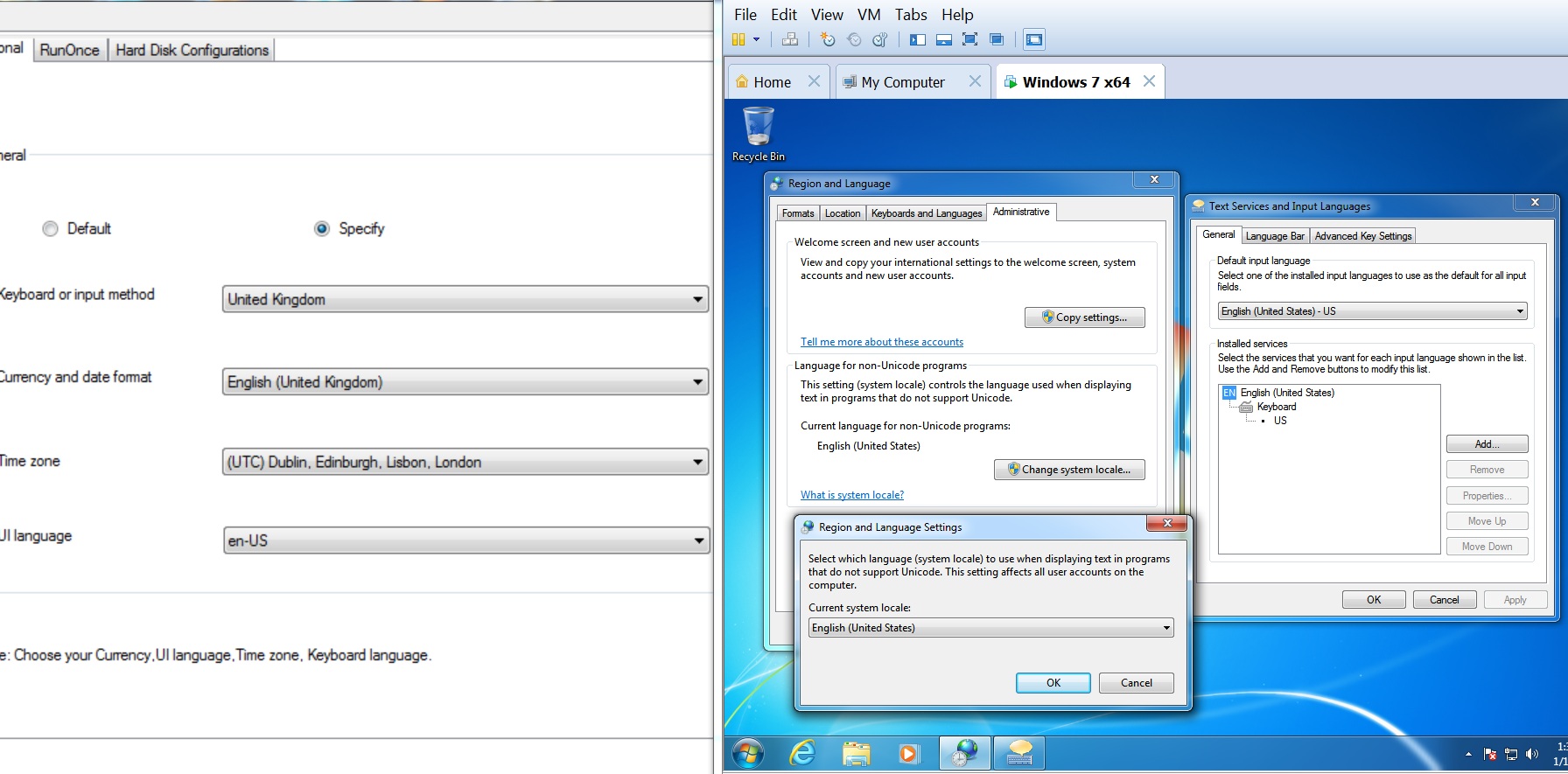
Task: Select the Keyboard node in services tree
Action: [x=1277, y=407]
